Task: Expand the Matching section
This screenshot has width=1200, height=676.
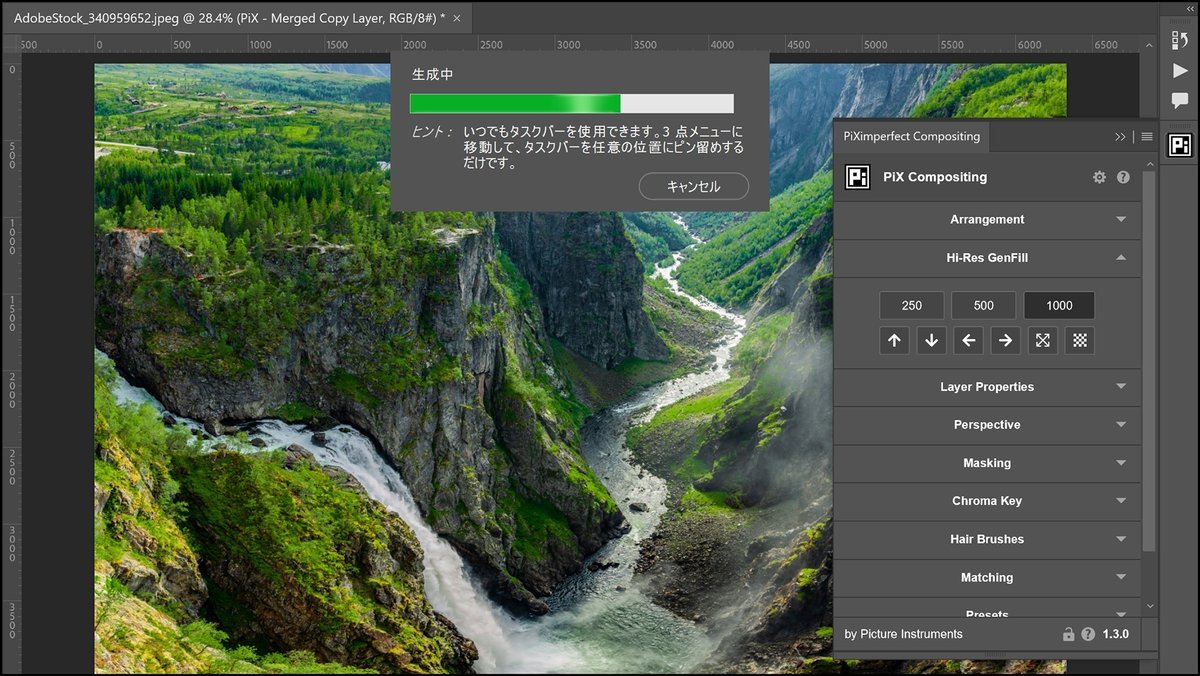Action: click(x=987, y=577)
